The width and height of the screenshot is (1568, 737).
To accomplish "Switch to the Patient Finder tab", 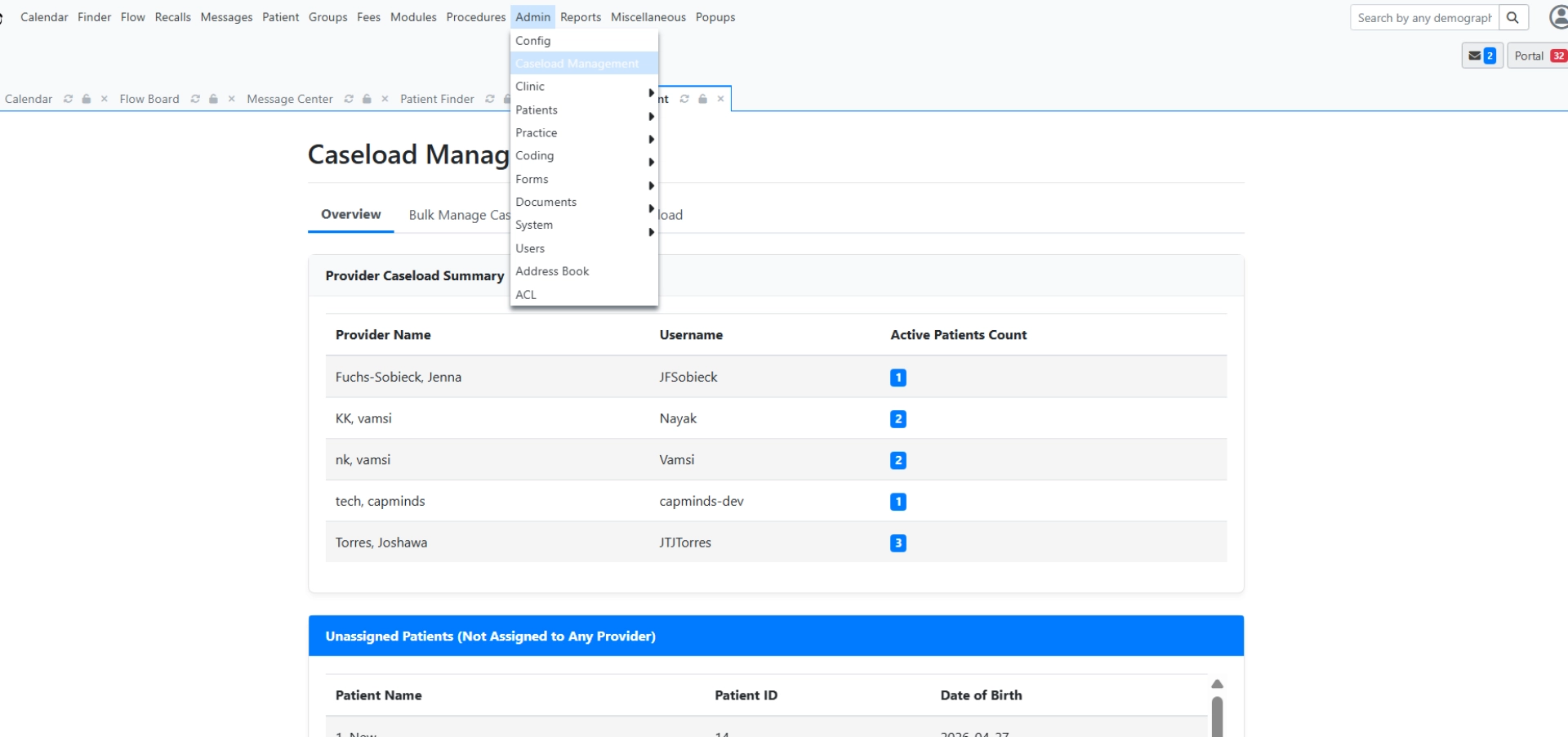I will [x=437, y=99].
